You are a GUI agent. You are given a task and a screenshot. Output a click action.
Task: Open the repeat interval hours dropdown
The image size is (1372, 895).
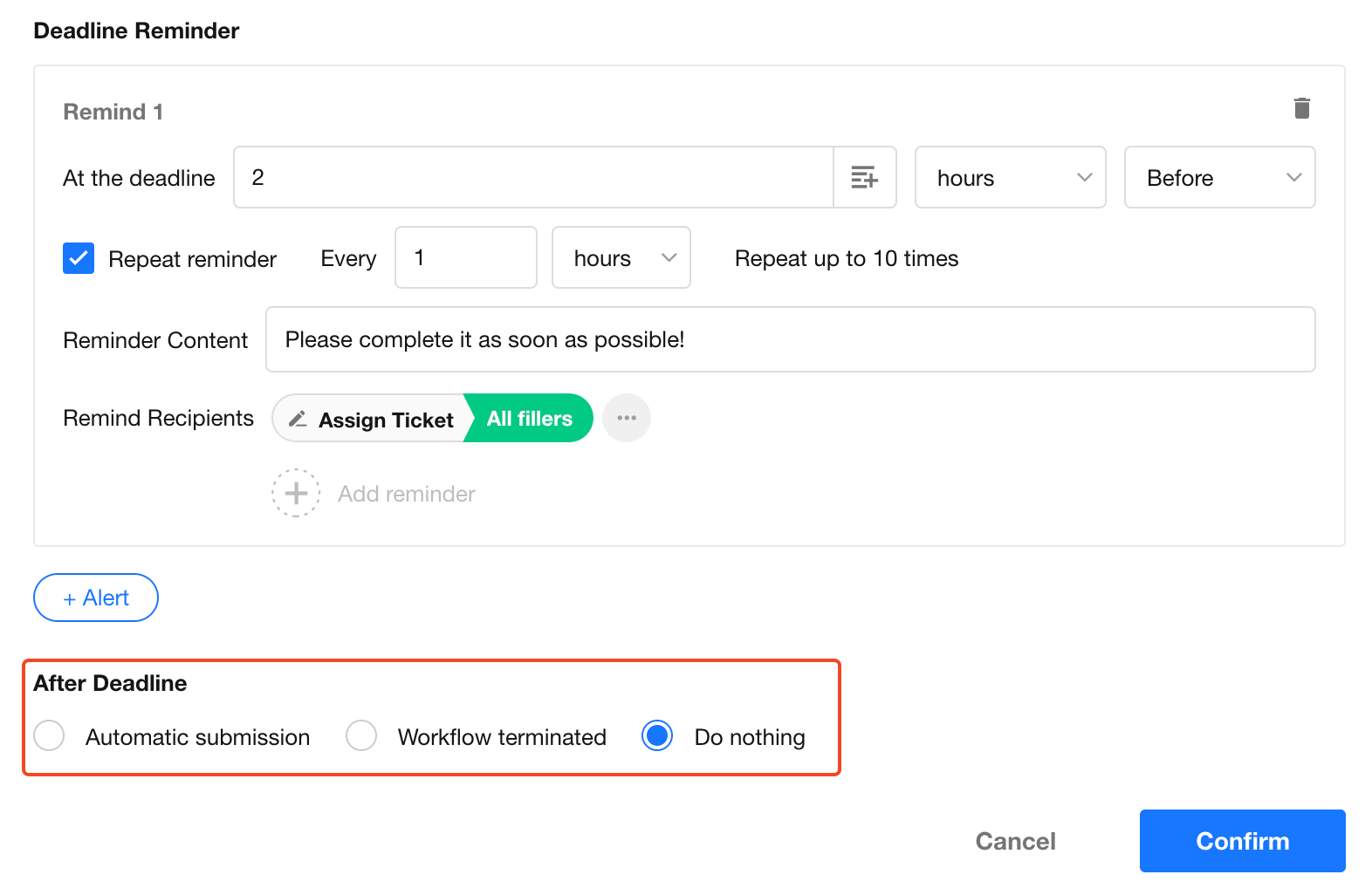621,258
